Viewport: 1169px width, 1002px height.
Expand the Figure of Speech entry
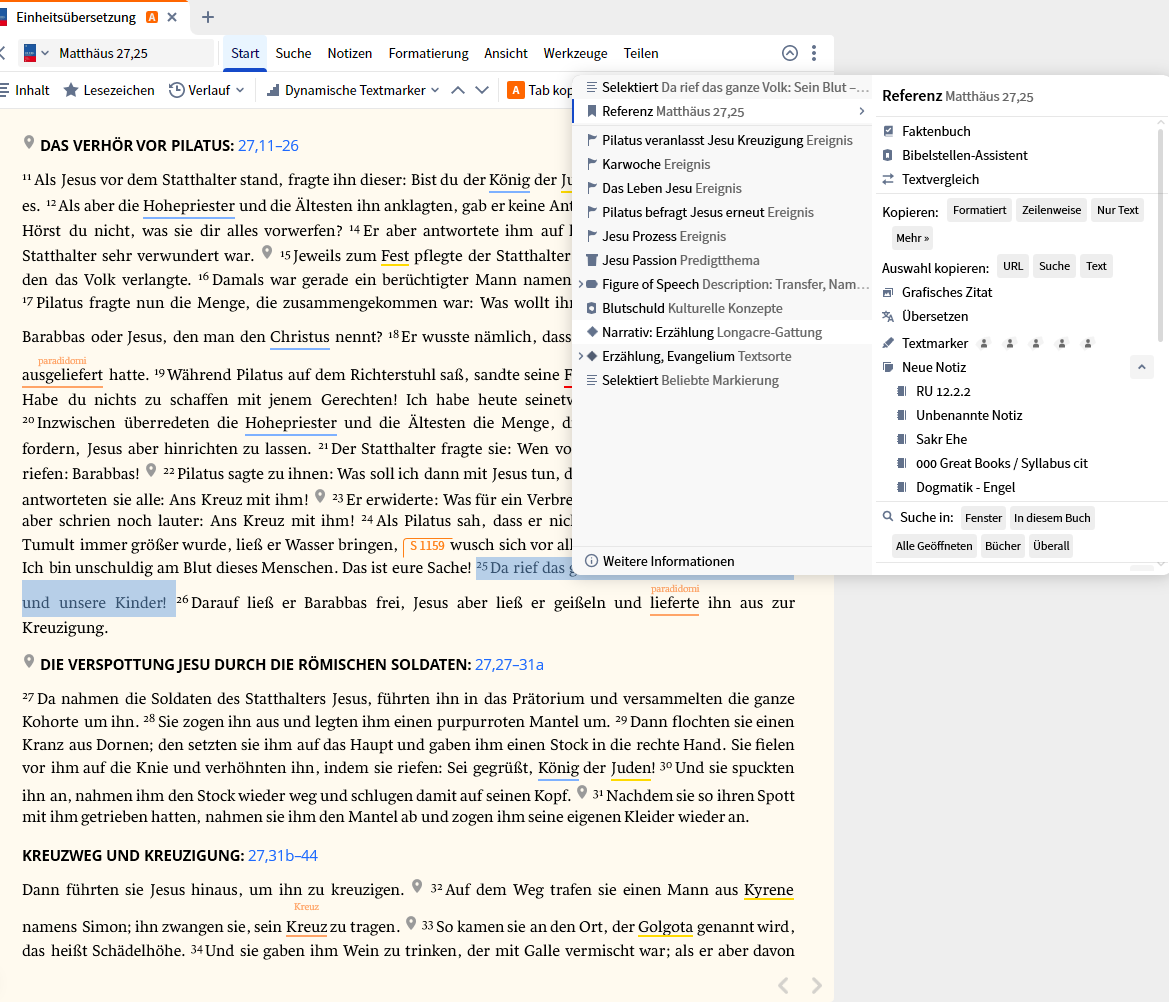tap(581, 284)
